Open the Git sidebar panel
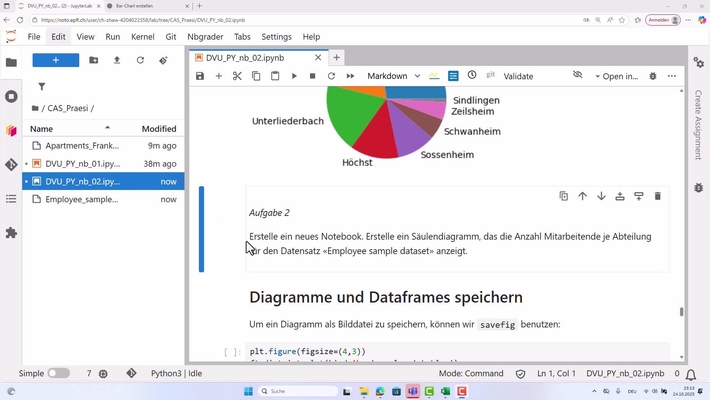This screenshot has height=400, width=710. click(11, 164)
